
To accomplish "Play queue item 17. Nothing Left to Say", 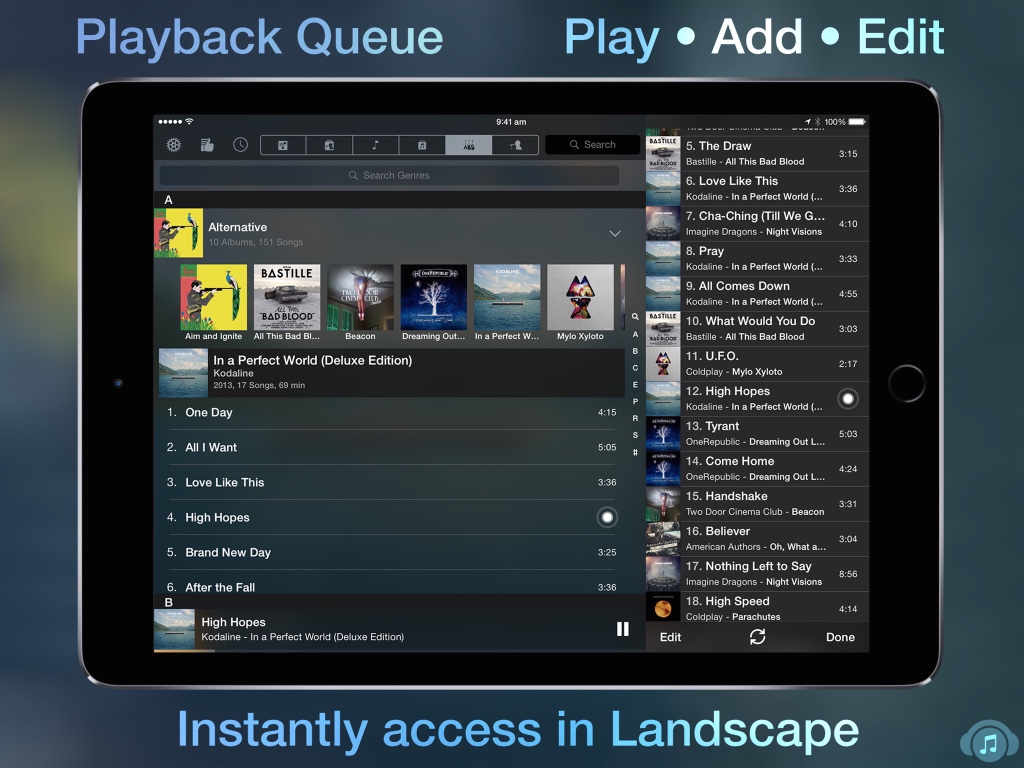I will click(x=758, y=575).
